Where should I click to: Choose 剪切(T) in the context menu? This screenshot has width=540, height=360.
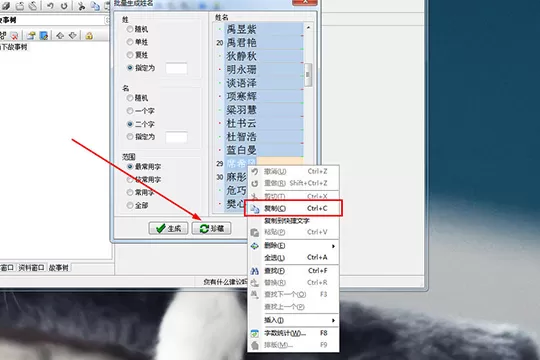[293, 196]
